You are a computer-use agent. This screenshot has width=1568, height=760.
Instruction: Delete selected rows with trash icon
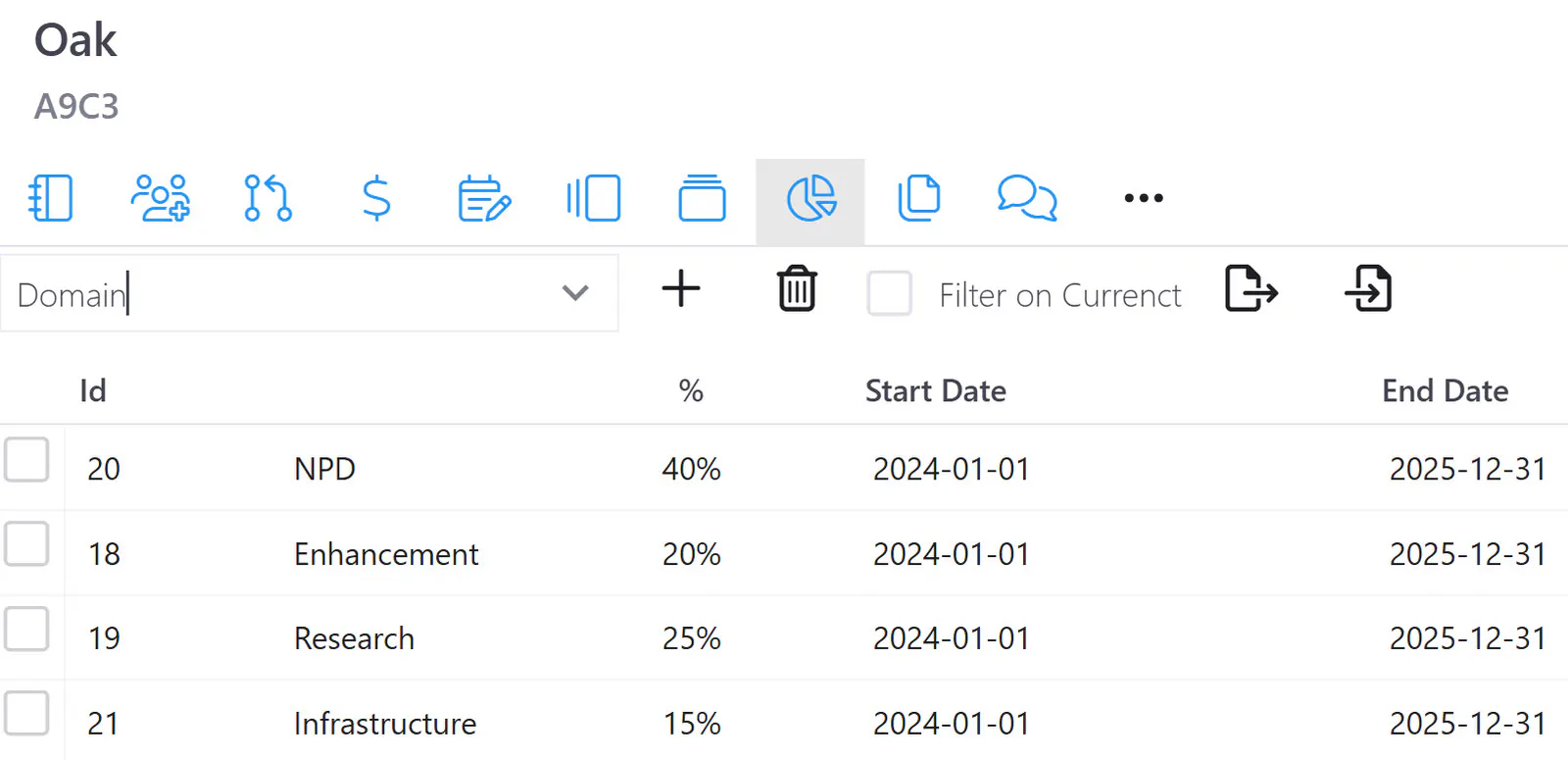pos(797,289)
